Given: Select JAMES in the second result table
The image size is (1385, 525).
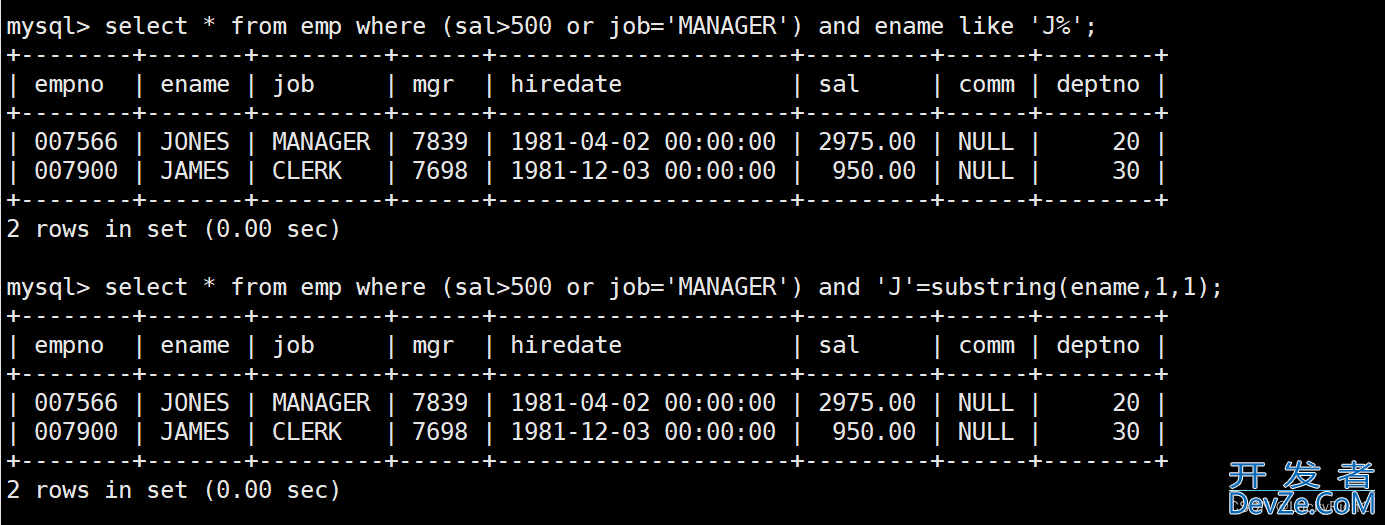Looking at the screenshot, I should pyautogui.click(x=195, y=432).
